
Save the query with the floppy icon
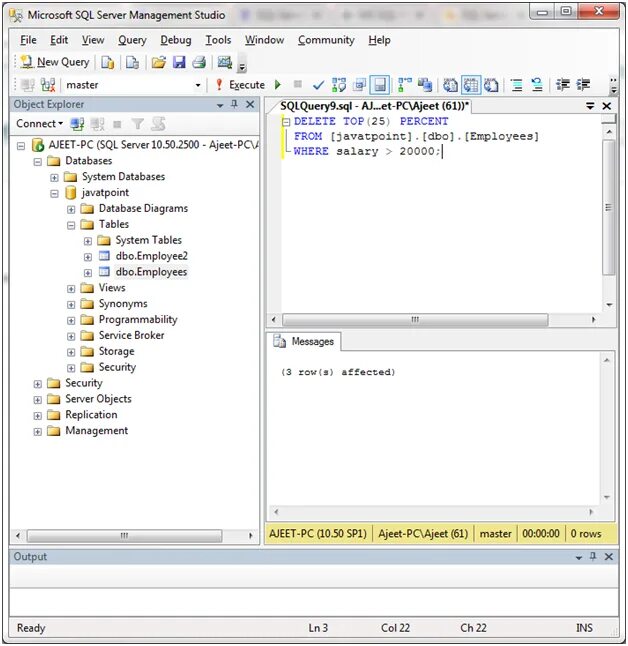coord(179,62)
